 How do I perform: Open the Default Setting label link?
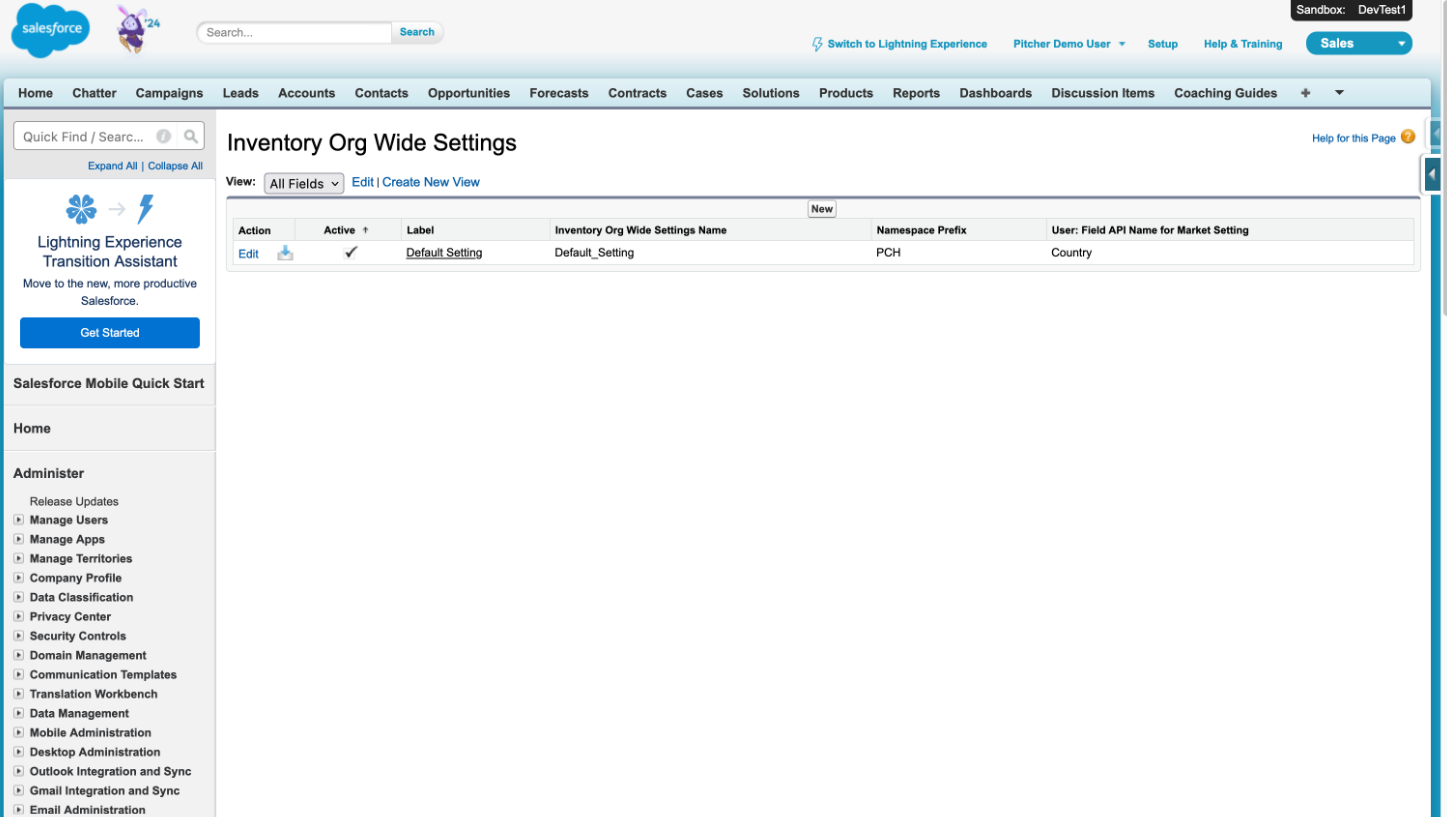pyautogui.click(x=444, y=253)
